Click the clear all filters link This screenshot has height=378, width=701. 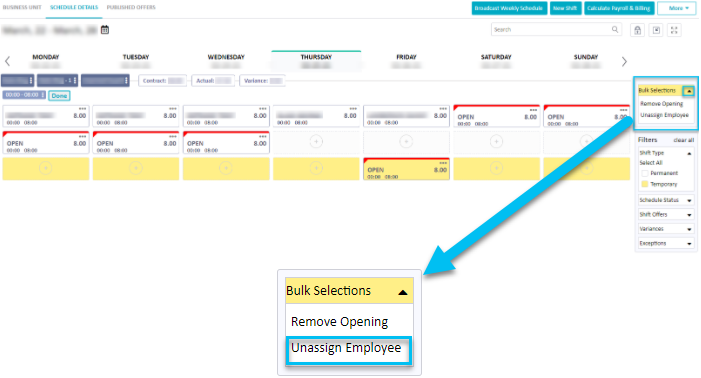(684, 140)
